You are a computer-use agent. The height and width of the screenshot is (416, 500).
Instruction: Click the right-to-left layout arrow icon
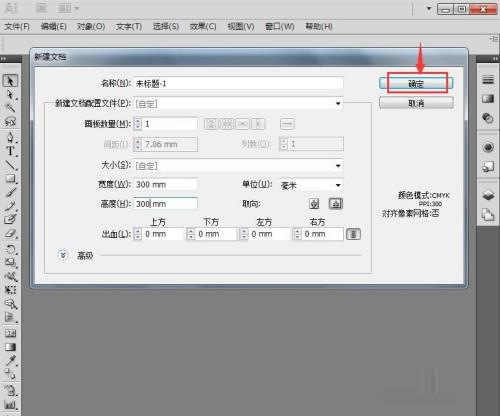287,124
